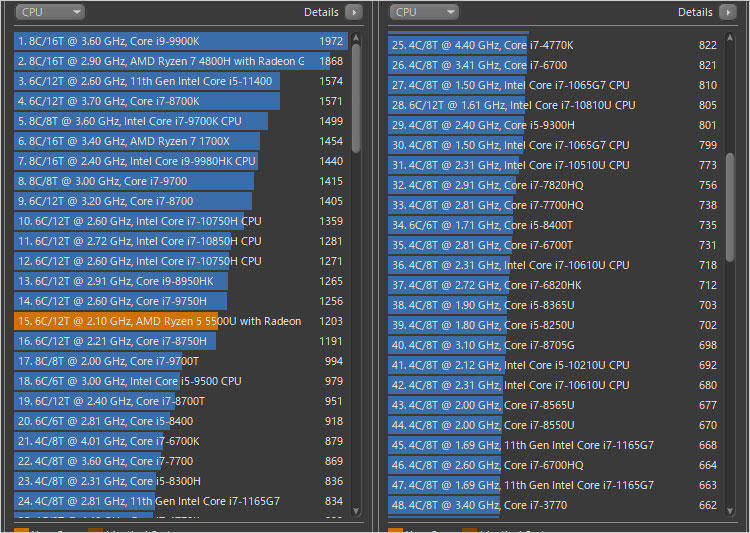Click scroll up arrow of left list
Viewport: 750px width, 533px height.
click(356, 37)
